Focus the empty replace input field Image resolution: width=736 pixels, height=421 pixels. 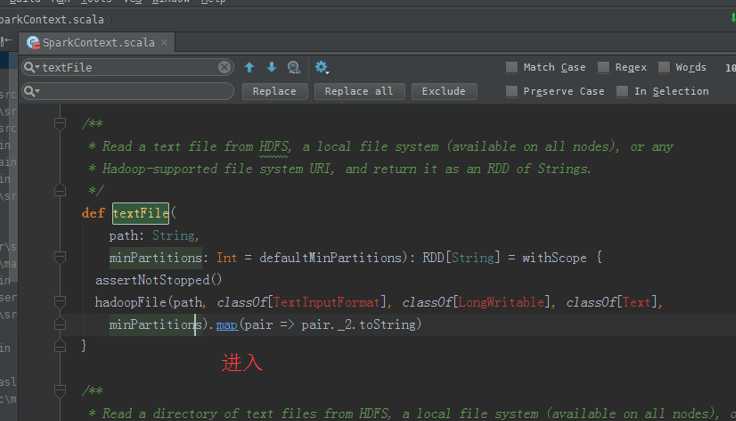tap(128, 91)
